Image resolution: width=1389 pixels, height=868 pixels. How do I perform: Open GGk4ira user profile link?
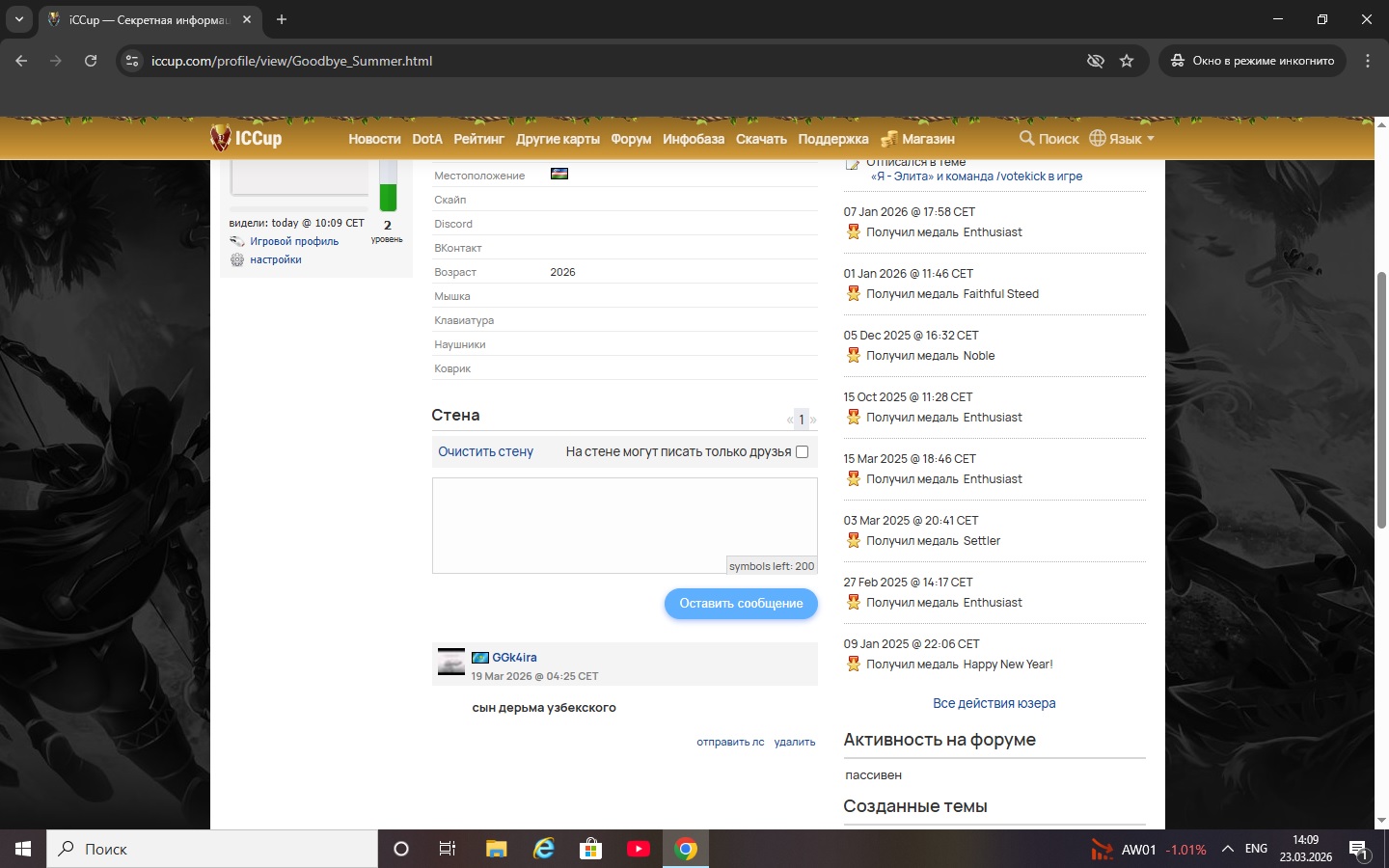coord(514,658)
